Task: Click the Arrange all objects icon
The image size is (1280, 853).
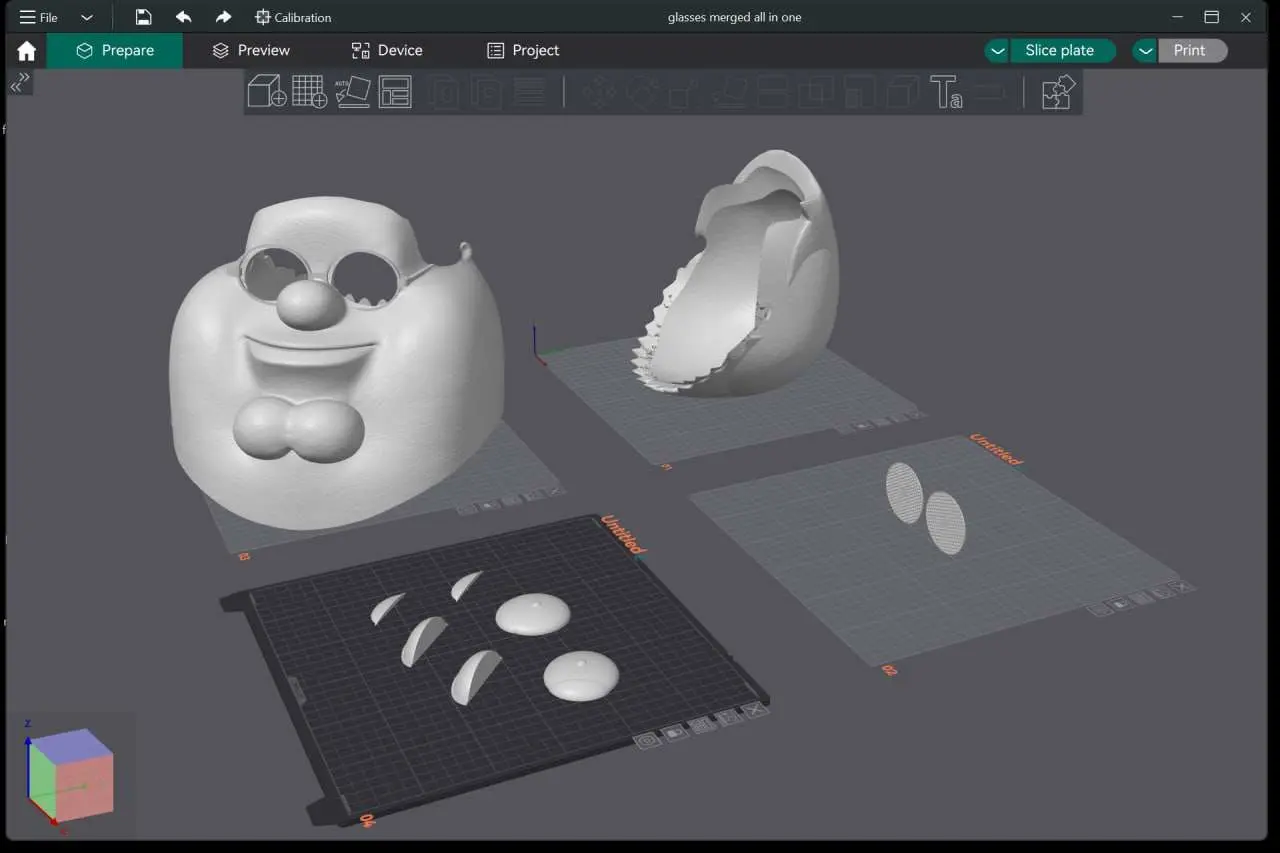Action: tap(395, 91)
